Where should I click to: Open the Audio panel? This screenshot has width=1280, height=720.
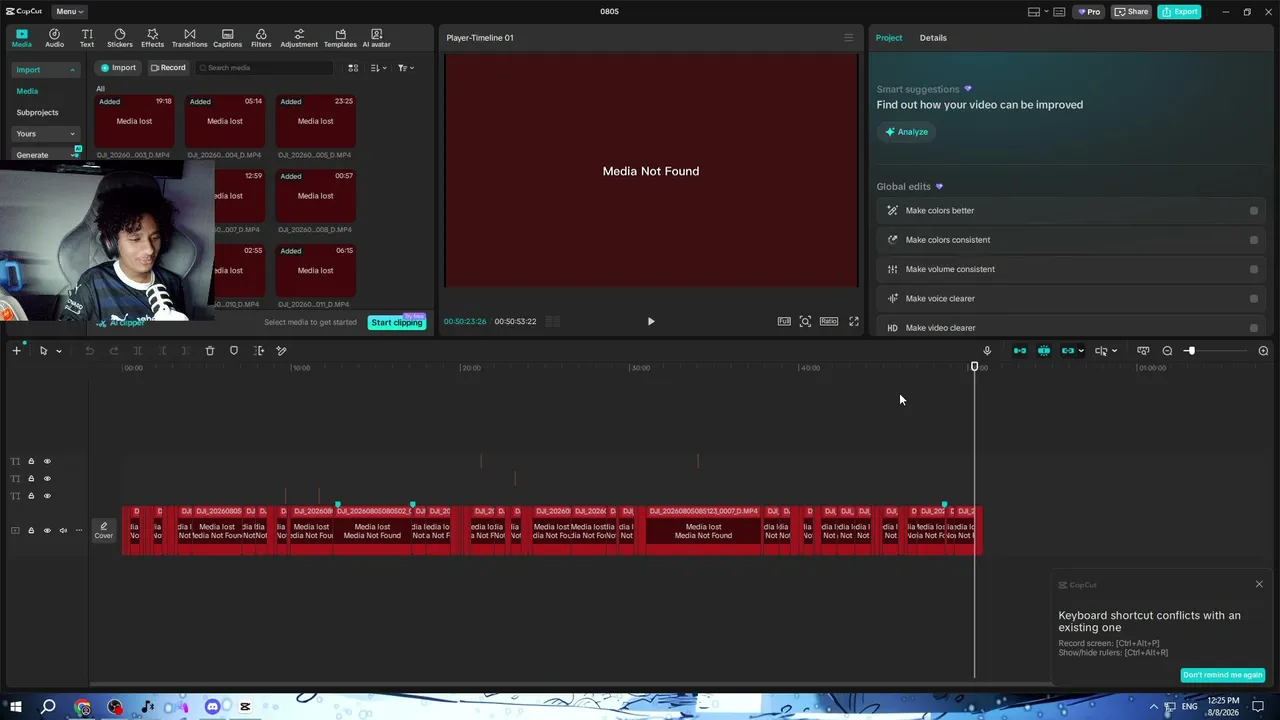(54, 38)
